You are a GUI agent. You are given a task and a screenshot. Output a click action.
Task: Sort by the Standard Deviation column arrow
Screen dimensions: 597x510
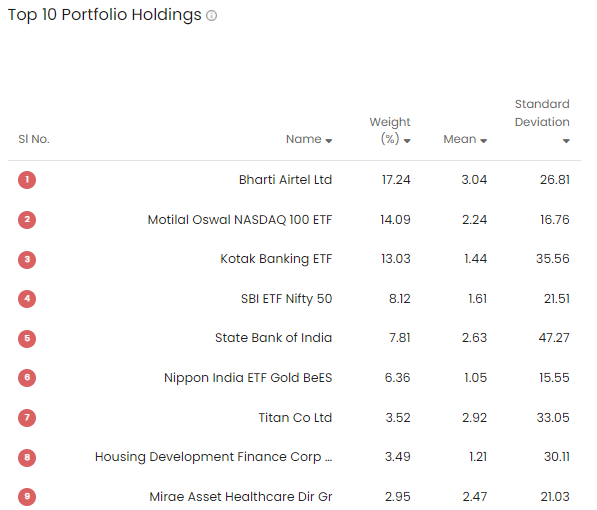point(566,141)
